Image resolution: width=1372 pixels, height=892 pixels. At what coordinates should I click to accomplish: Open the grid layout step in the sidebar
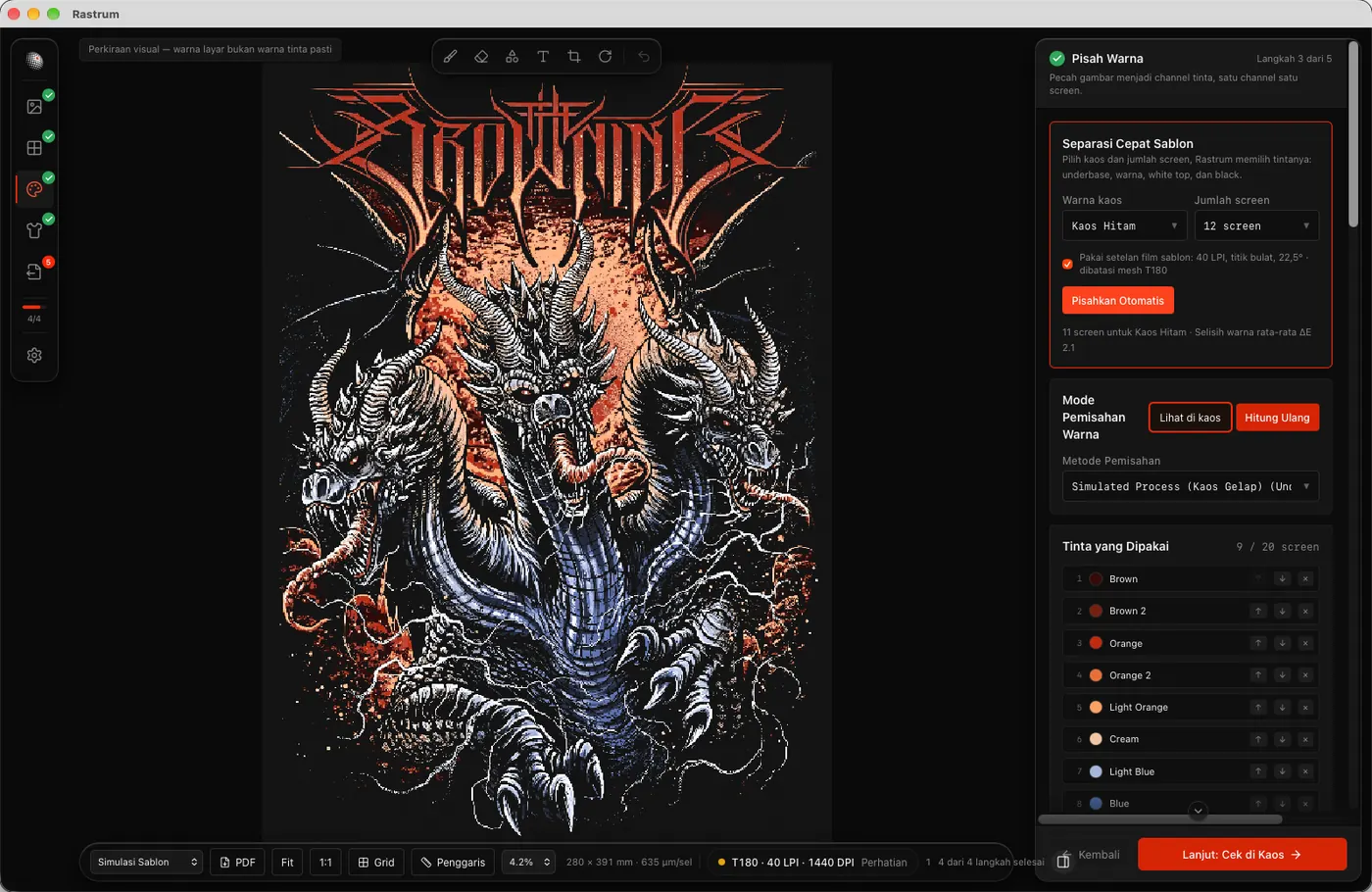coord(34,148)
